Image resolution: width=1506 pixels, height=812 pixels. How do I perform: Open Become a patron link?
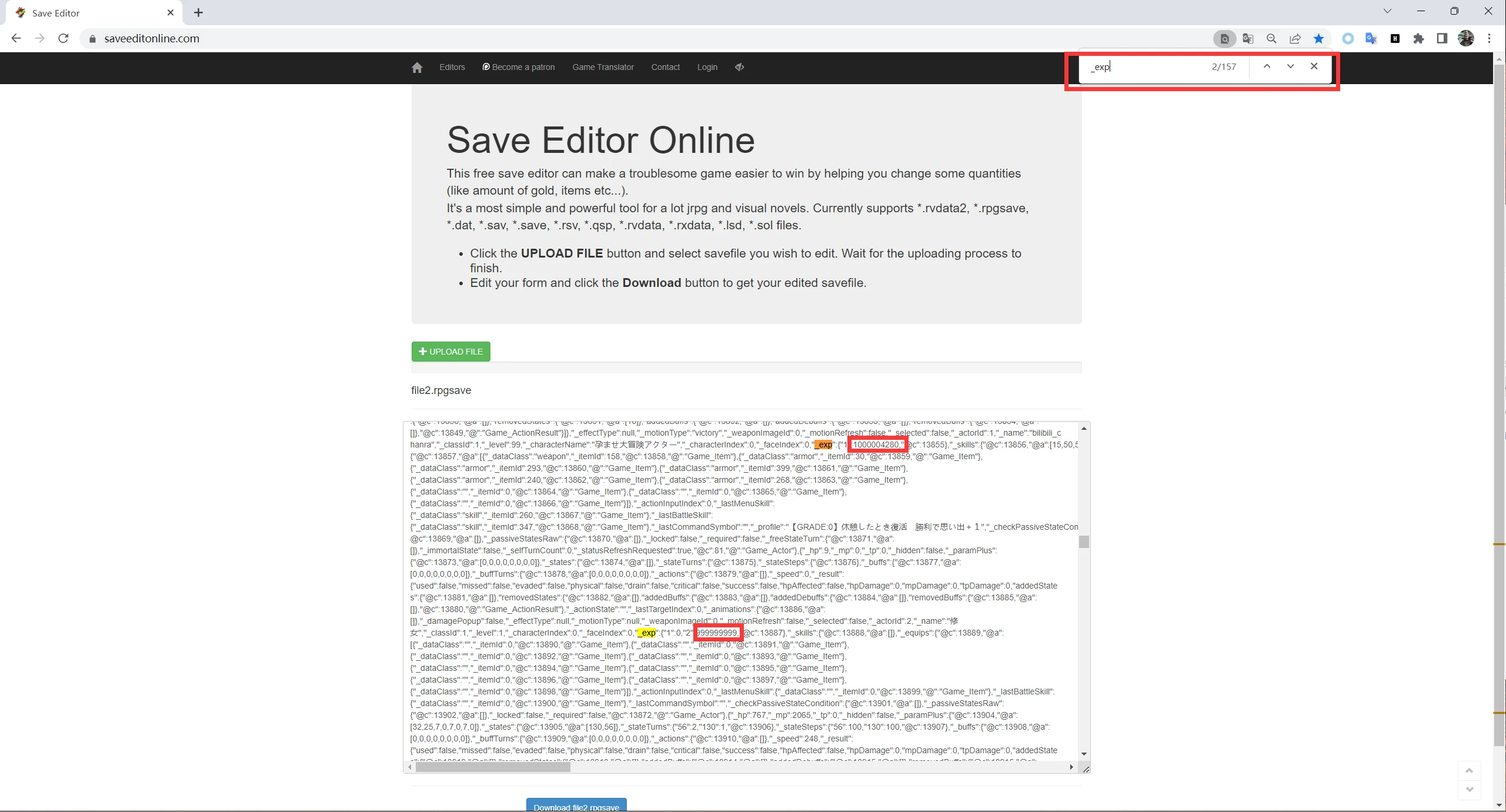tap(518, 67)
